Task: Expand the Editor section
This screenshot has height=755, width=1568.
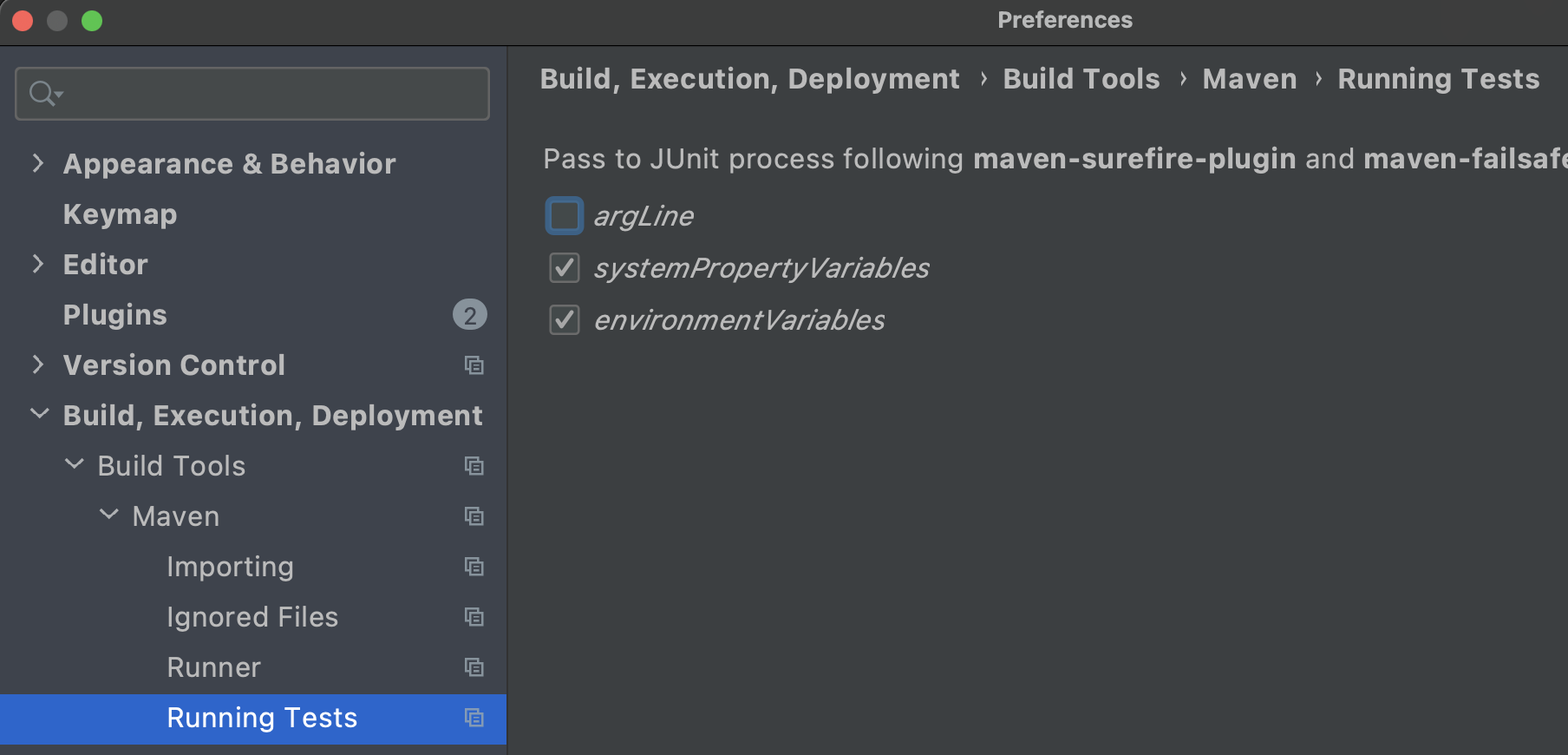Action: pos(37,264)
